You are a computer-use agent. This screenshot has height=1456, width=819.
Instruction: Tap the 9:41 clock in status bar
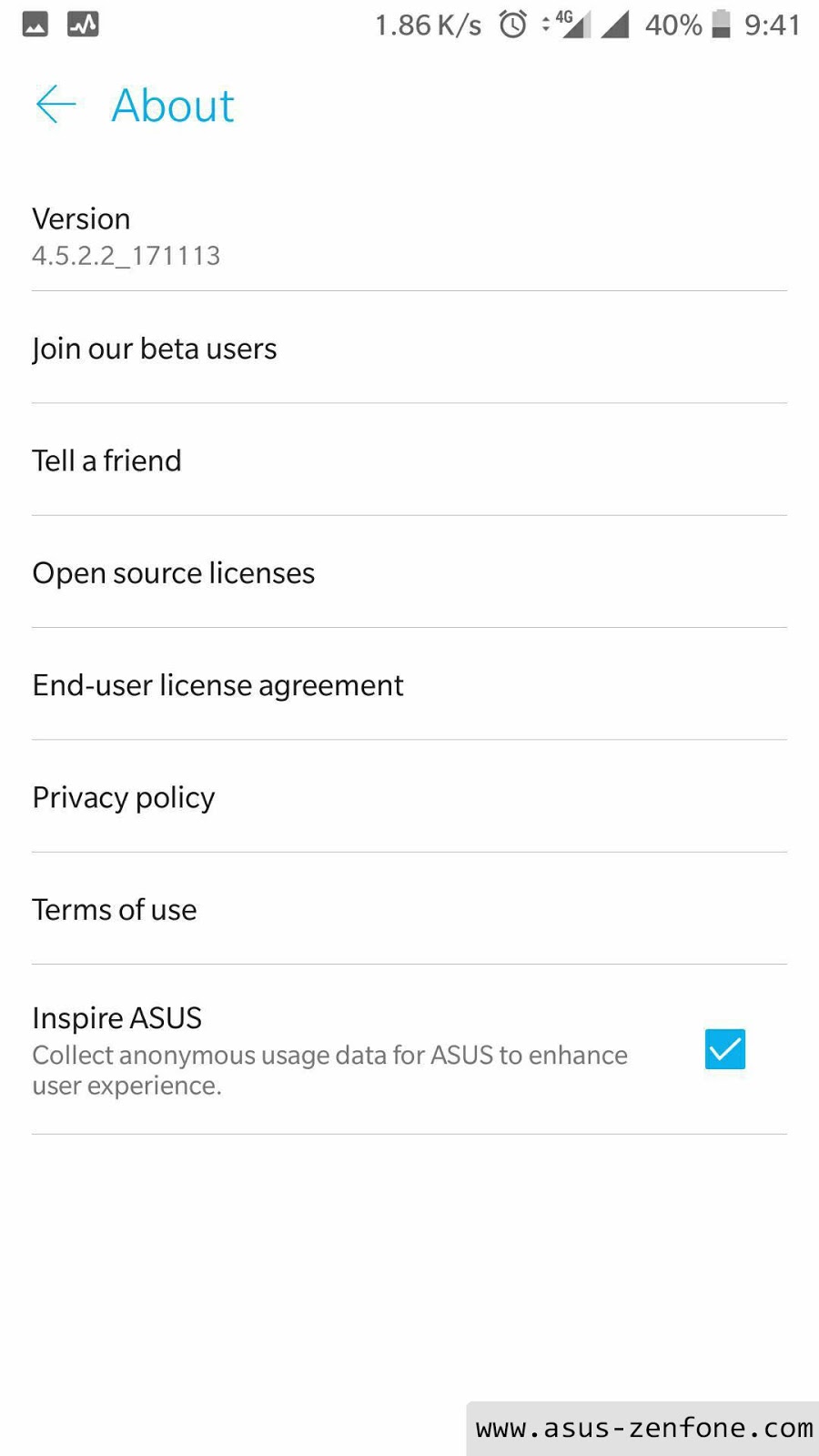(x=772, y=25)
